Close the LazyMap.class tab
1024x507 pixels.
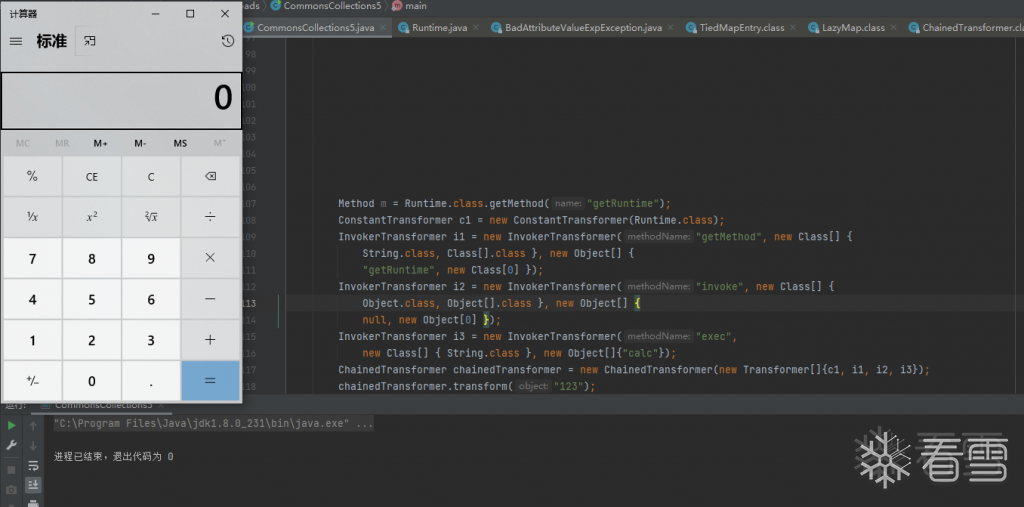pos(893,27)
